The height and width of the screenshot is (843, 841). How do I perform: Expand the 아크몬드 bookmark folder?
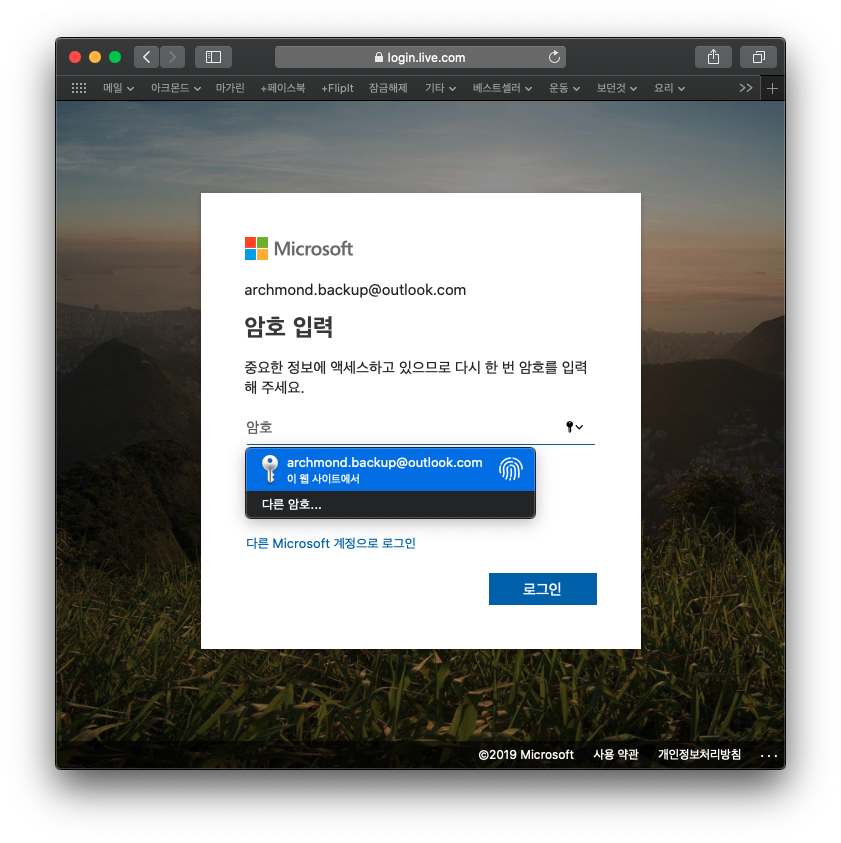point(176,88)
